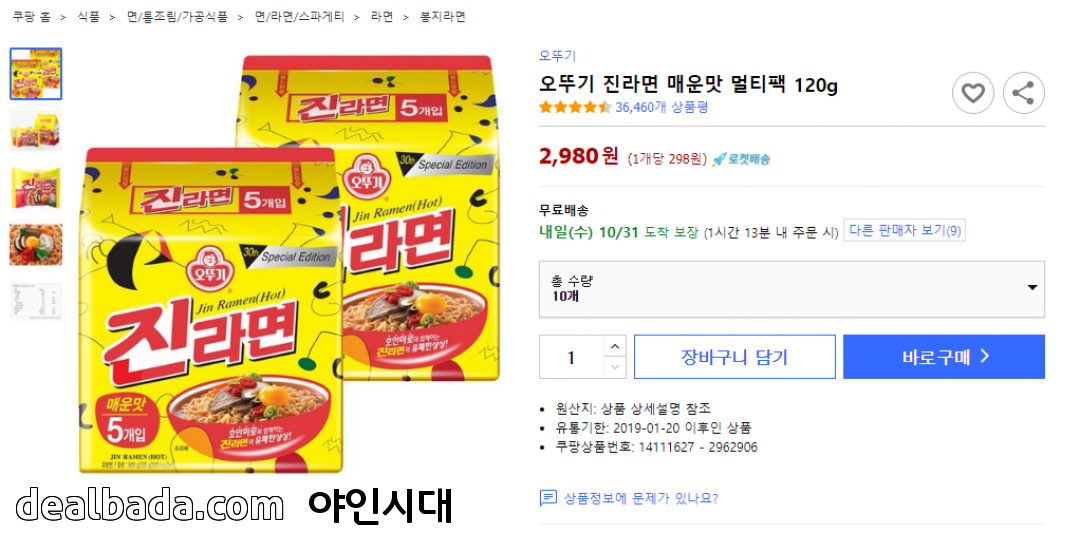Click the 바로구매 button
Image resolution: width=1080 pixels, height=533 pixels.
[x=944, y=357]
